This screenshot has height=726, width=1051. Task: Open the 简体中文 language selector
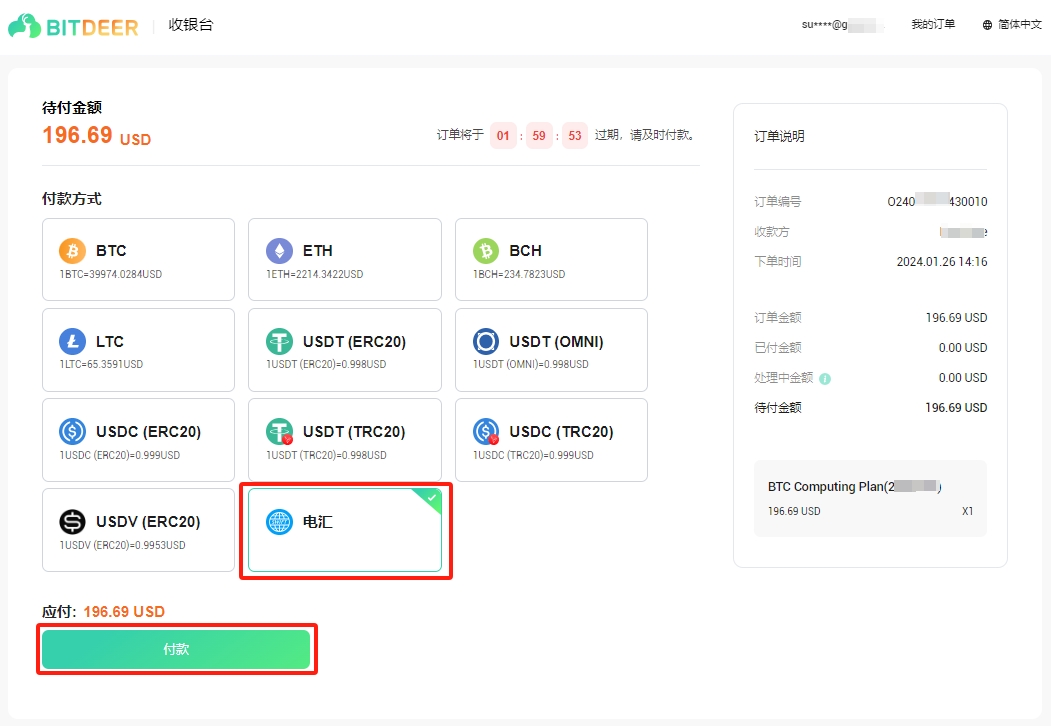click(1012, 25)
